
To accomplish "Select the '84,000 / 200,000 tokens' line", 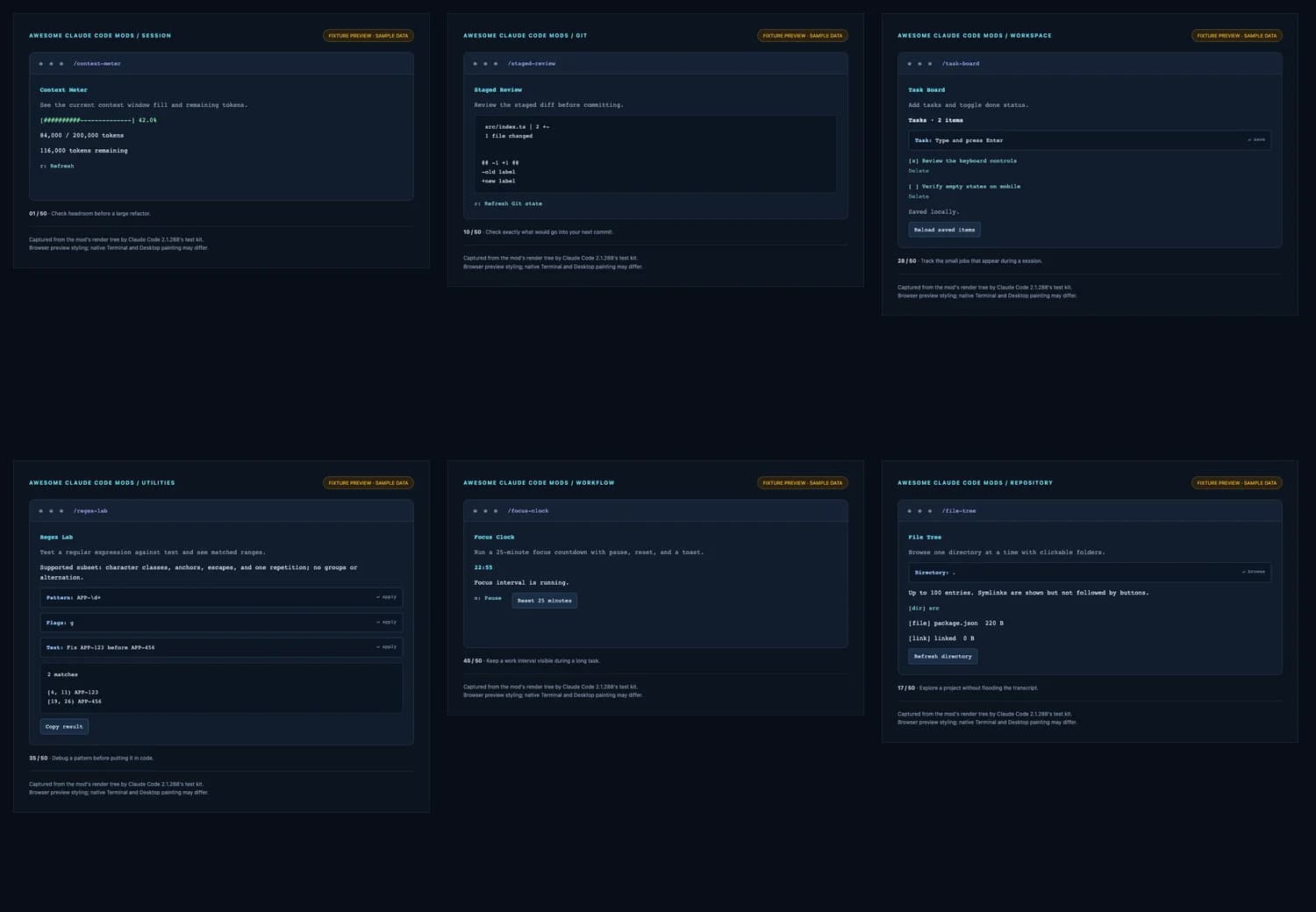I will click(82, 135).
